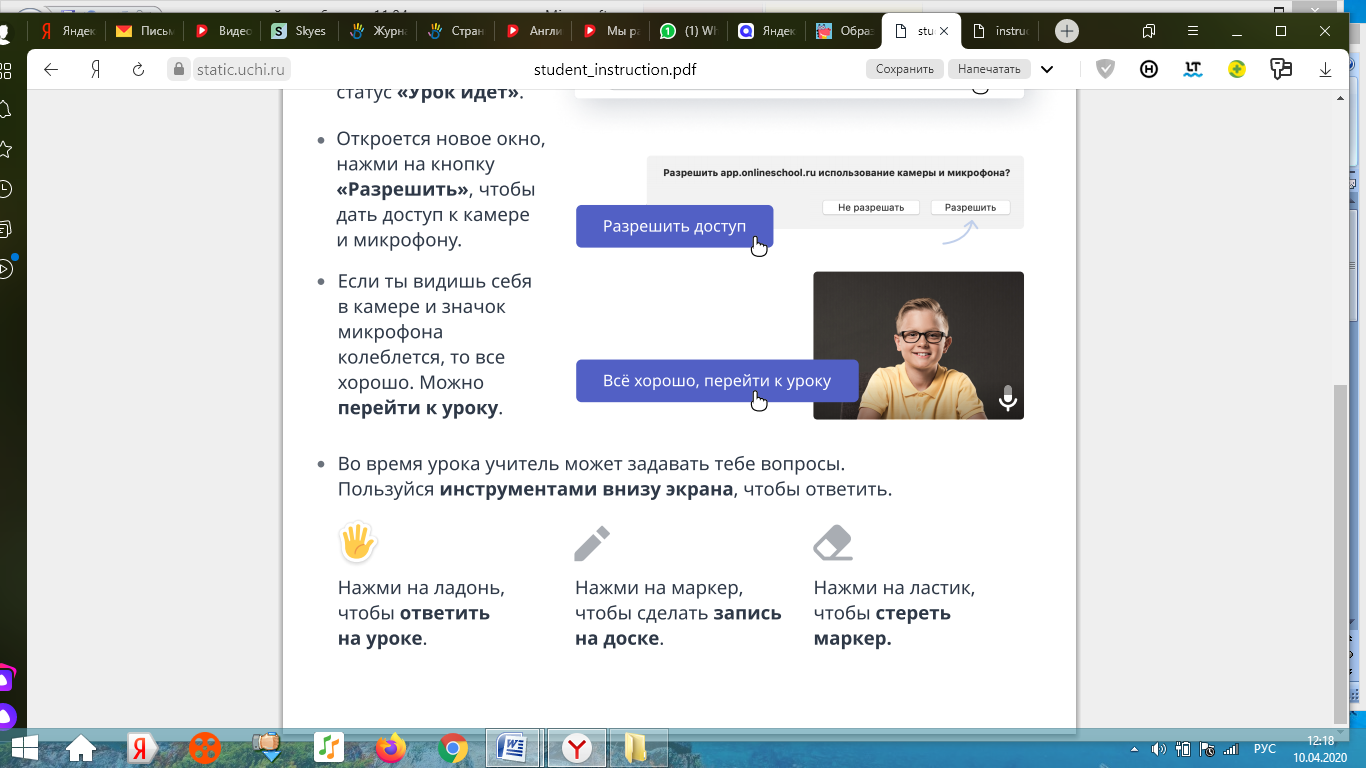Click the yellow-green round extension icon
Viewport: 1366px width, 768px height.
coord(1237,70)
